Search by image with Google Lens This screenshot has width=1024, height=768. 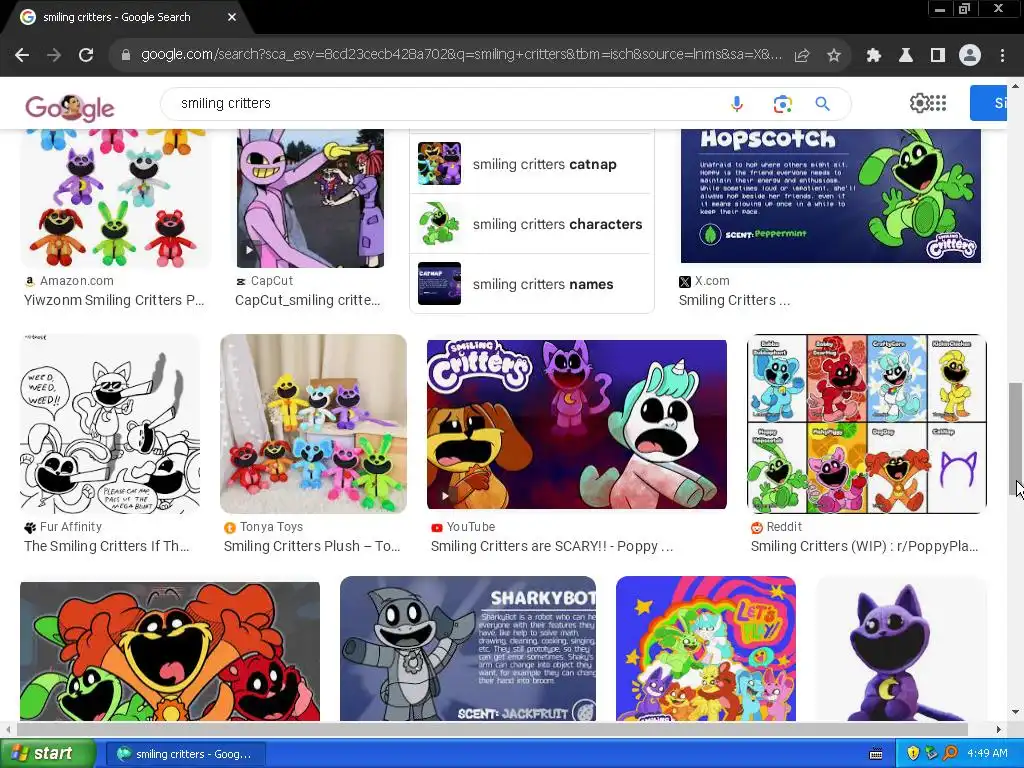tap(782, 103)
